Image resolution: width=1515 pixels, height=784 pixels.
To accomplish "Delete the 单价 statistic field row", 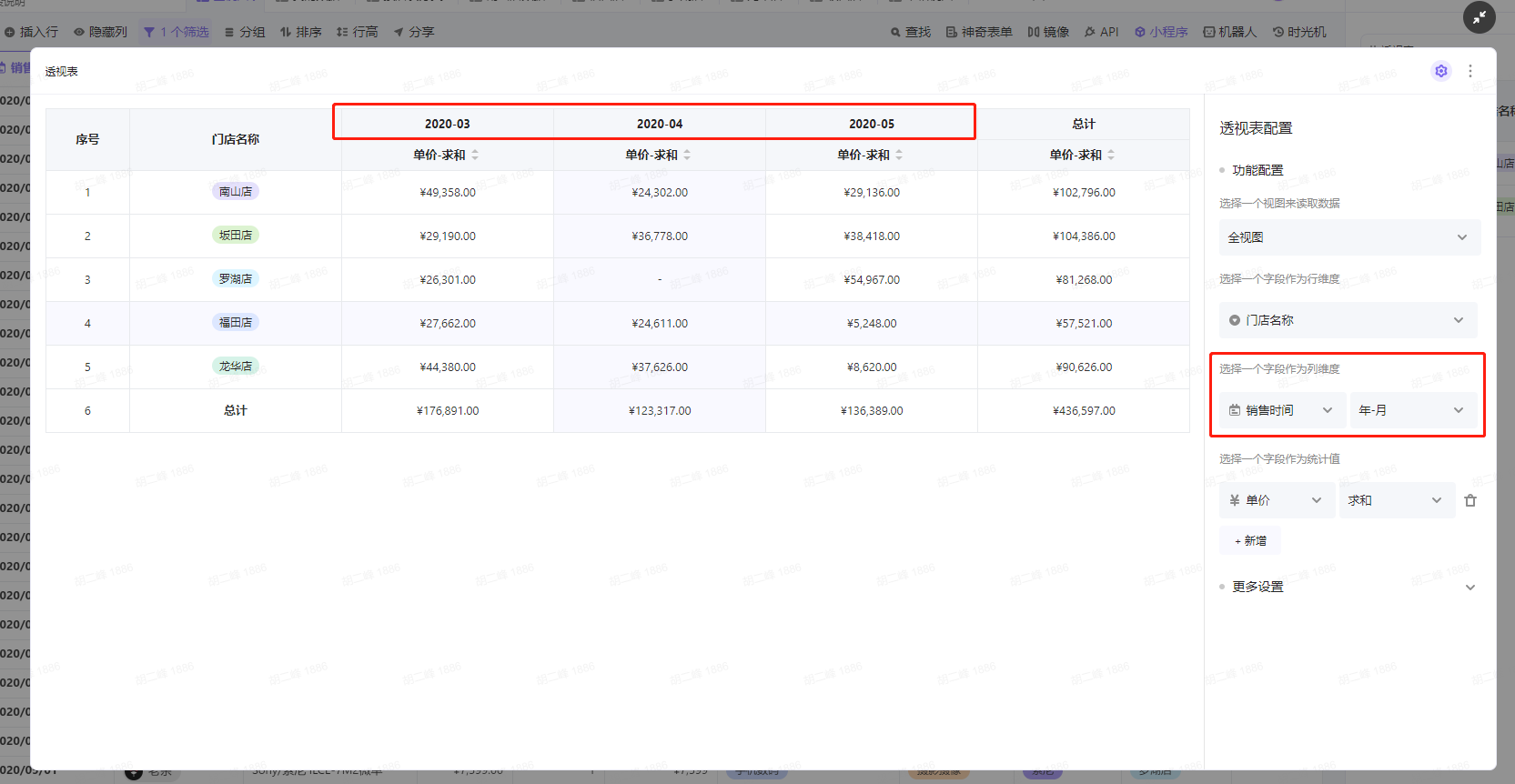I will (x=1470, y=500).
